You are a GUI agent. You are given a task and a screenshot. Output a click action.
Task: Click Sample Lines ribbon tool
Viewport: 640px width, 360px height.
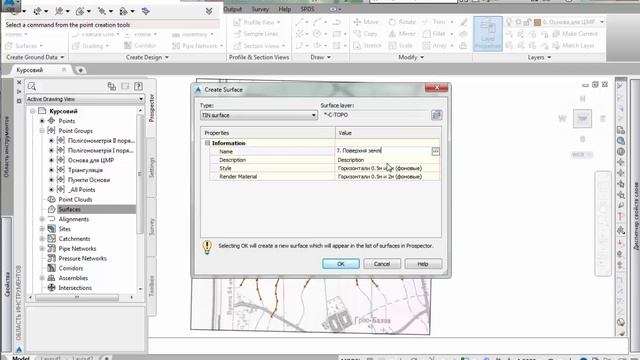(x=256, y=34)
